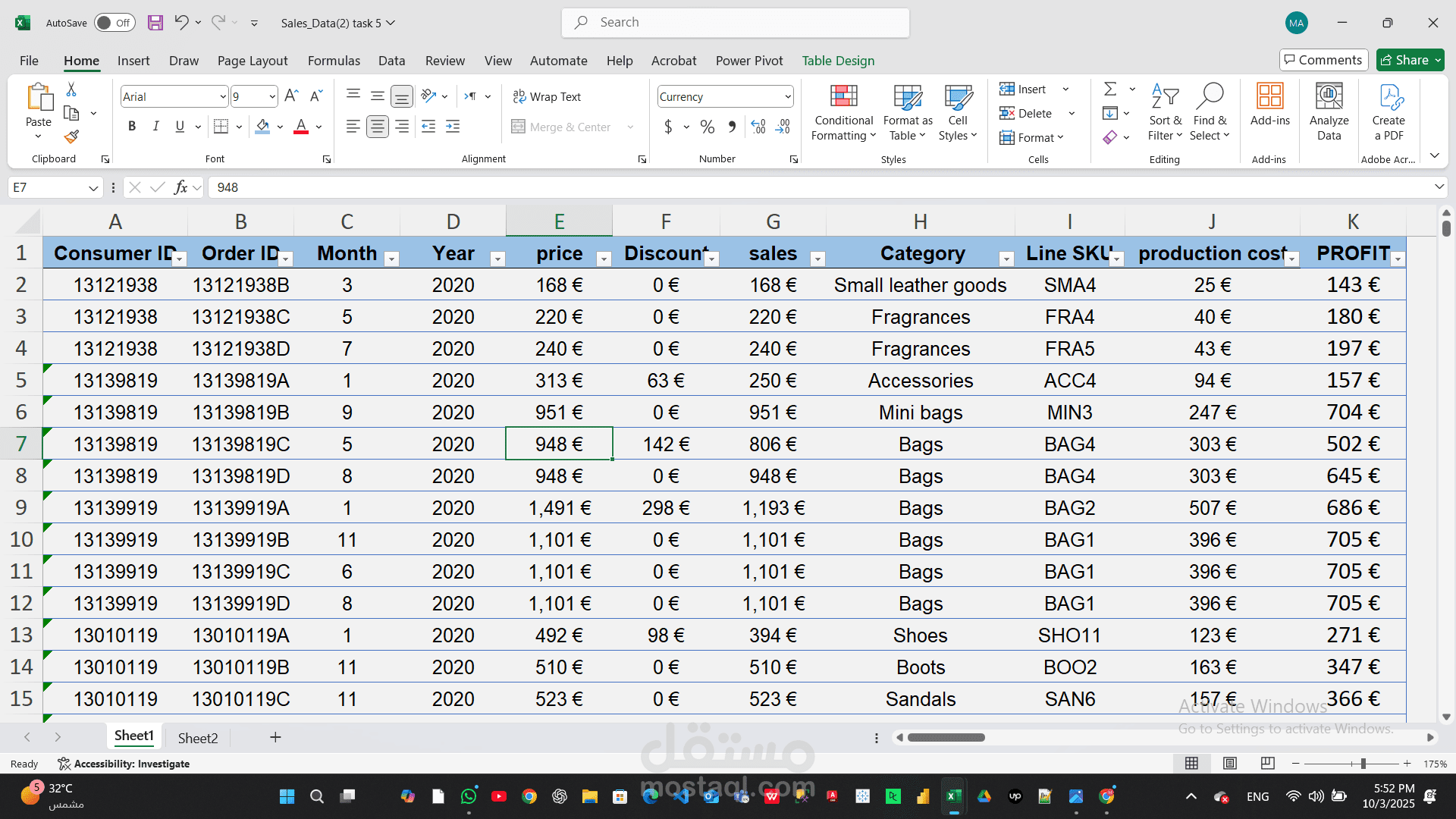Toggle Wrap Text for the cell
1456x819 pixels.
pyautogui.click(x=547, y=97)
